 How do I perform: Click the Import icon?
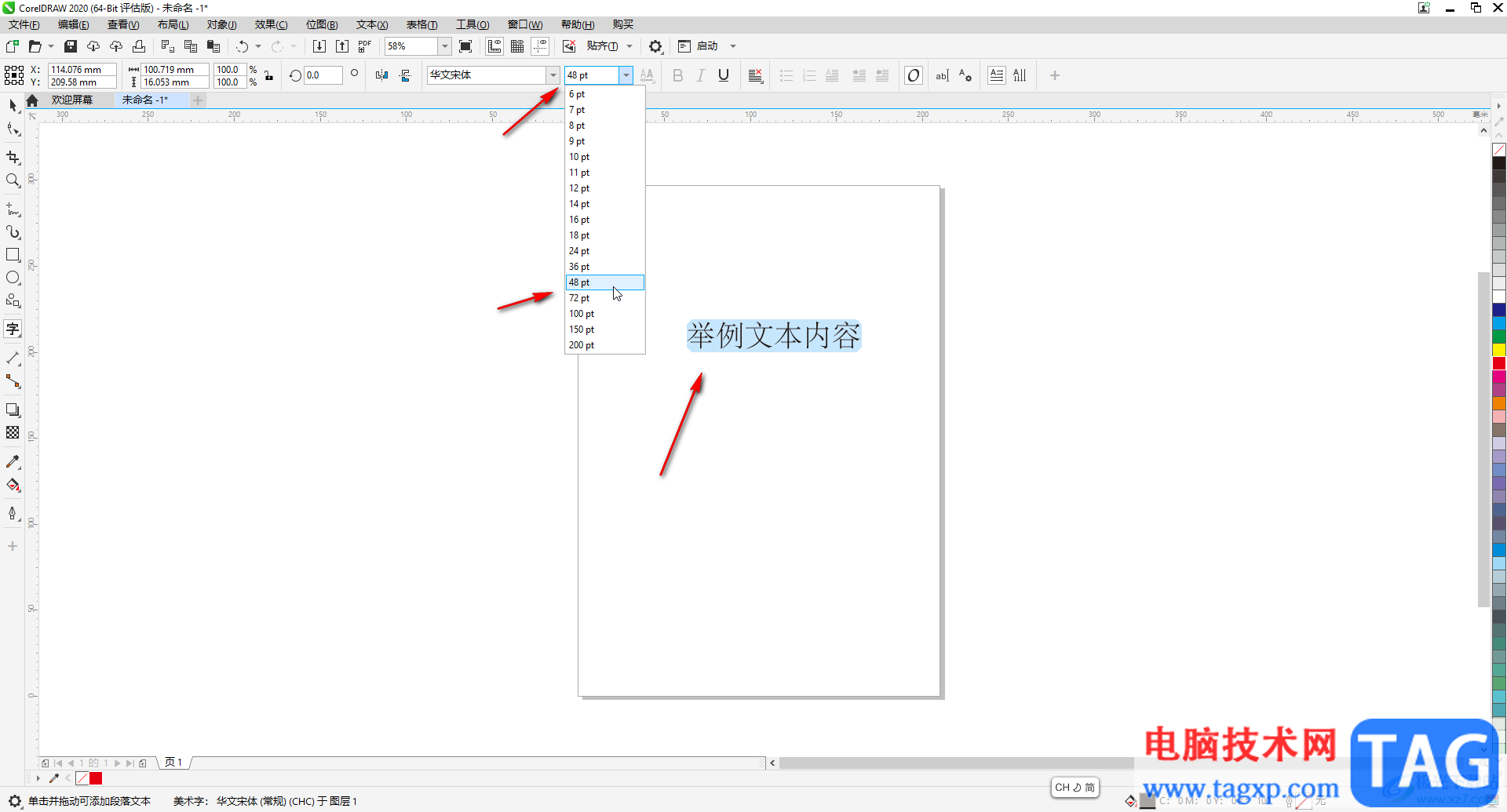[x=319, y=46]
